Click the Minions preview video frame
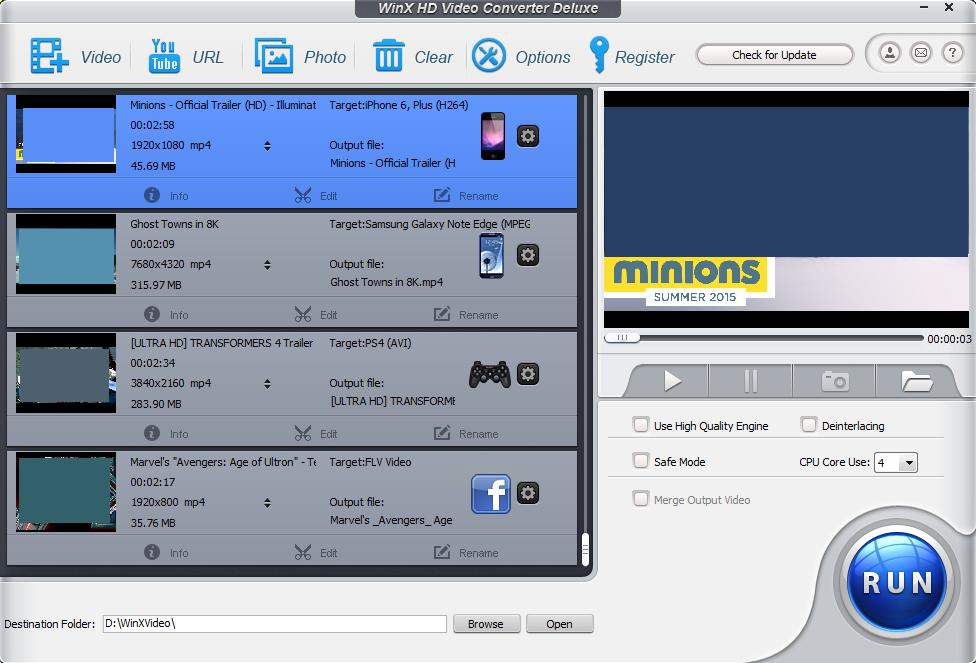Viewport: 976px width, 663px height. (x=786, y=209)
